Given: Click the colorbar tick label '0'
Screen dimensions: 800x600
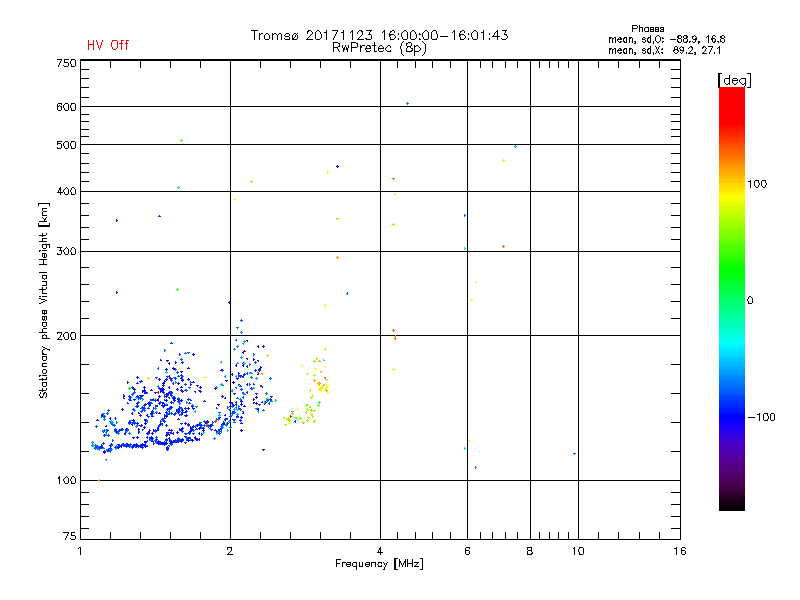Looking at the screenshot, I should (x=750, y=301).
